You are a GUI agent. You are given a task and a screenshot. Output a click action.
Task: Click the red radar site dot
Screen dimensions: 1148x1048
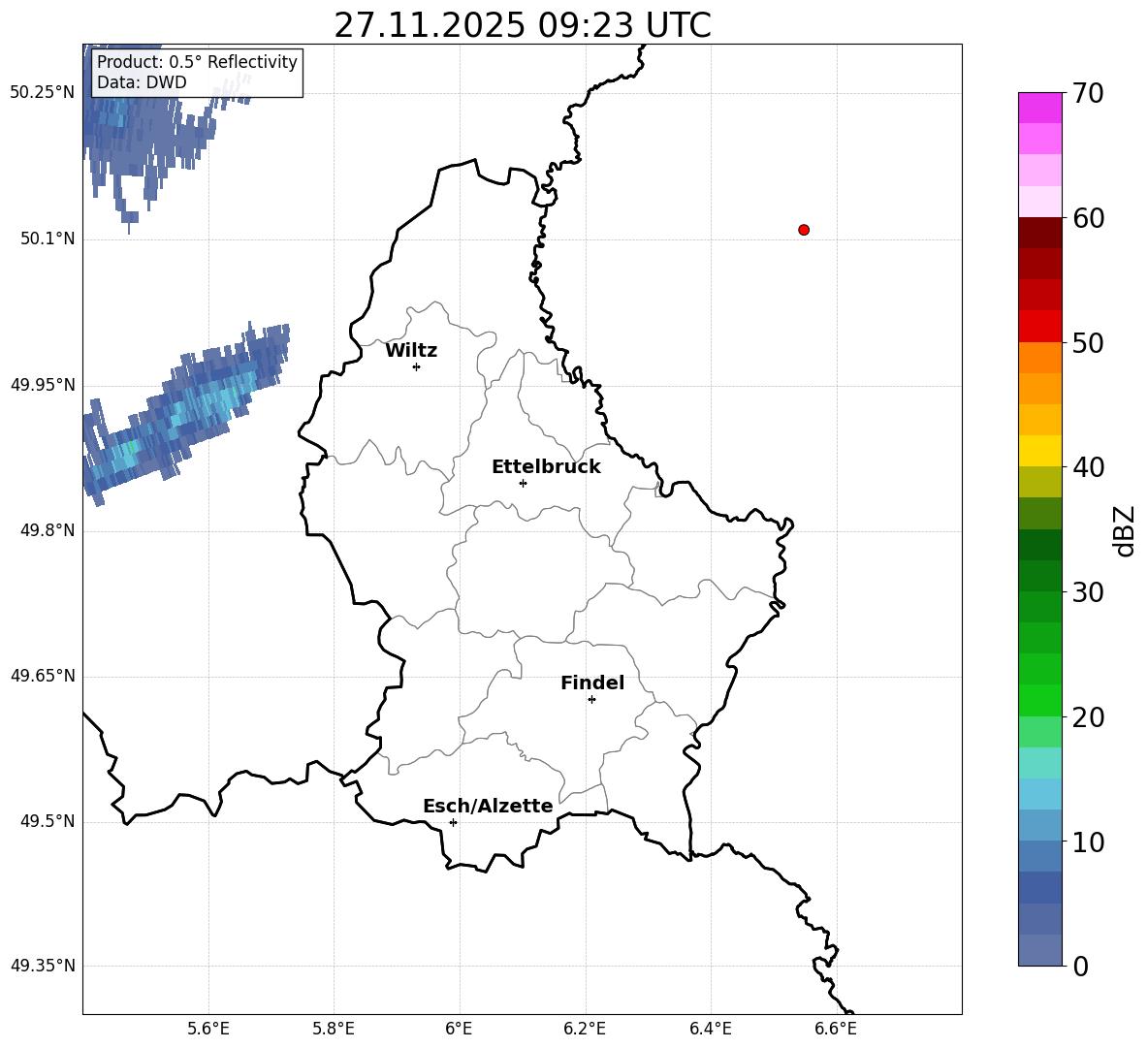coord(804,230)
